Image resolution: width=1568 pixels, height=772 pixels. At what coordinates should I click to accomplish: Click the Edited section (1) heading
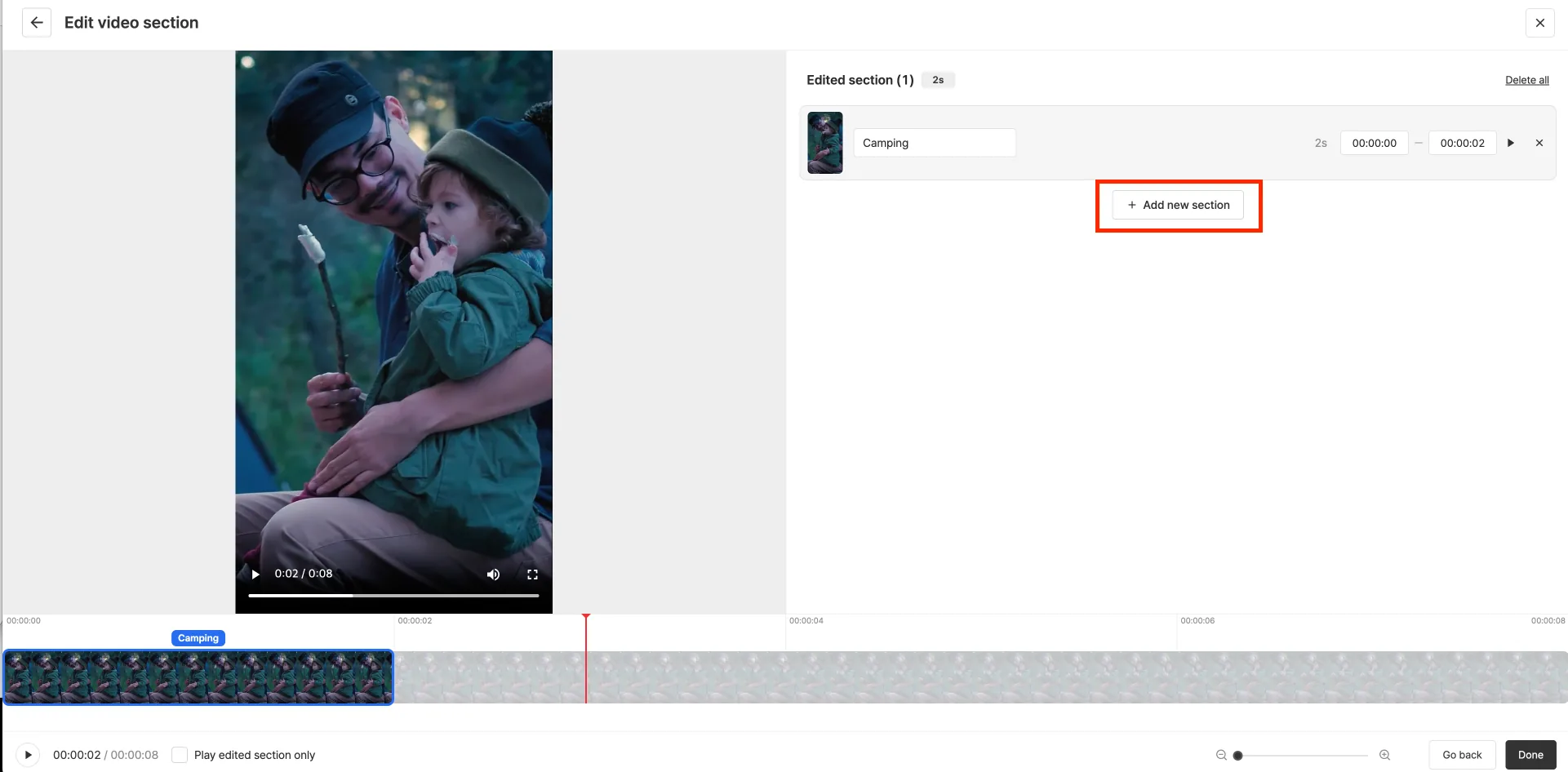click(x=860, y=80)
